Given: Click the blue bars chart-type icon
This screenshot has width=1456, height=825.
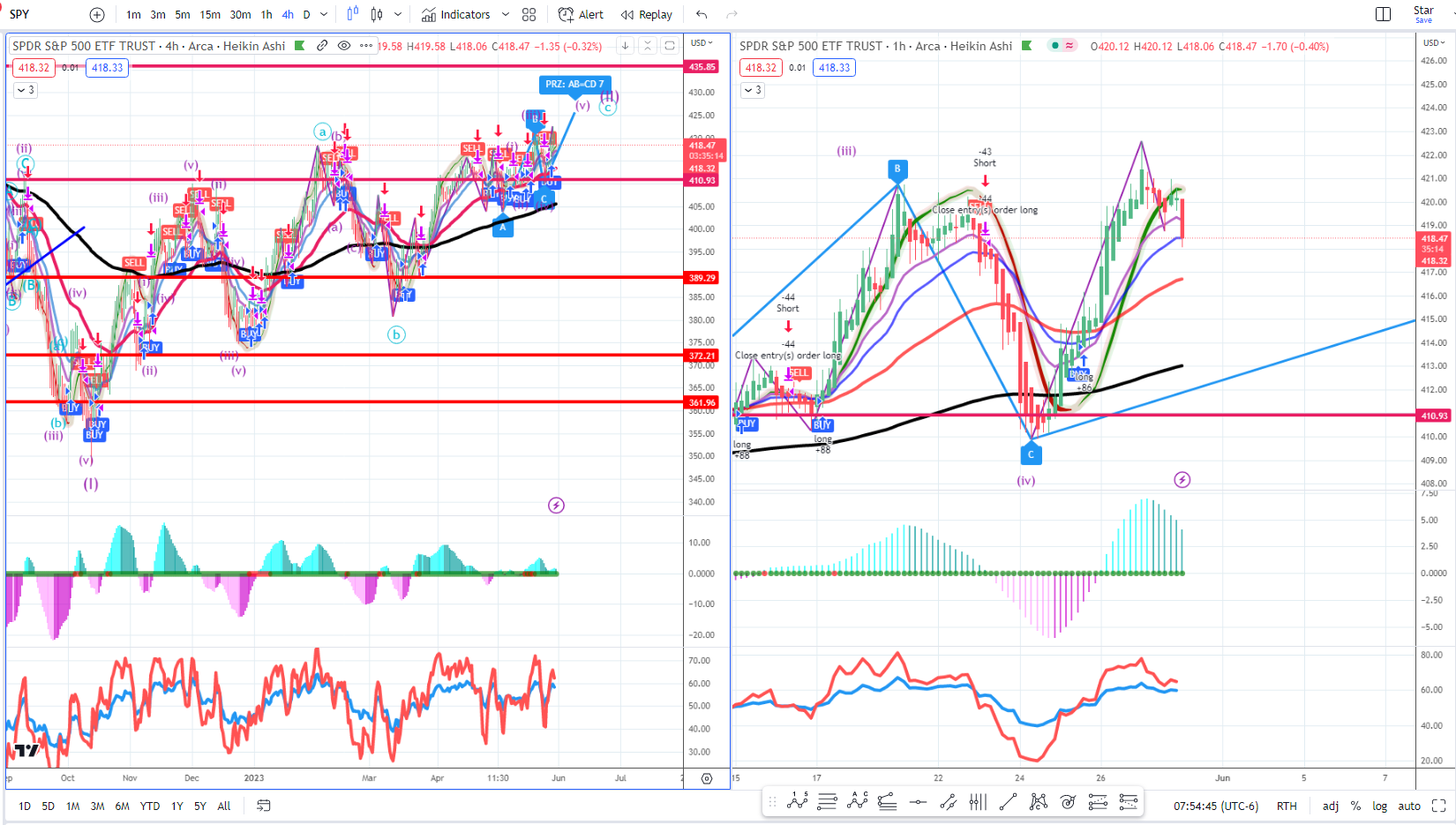Looking at the screenshot, I should click(353, 14).
